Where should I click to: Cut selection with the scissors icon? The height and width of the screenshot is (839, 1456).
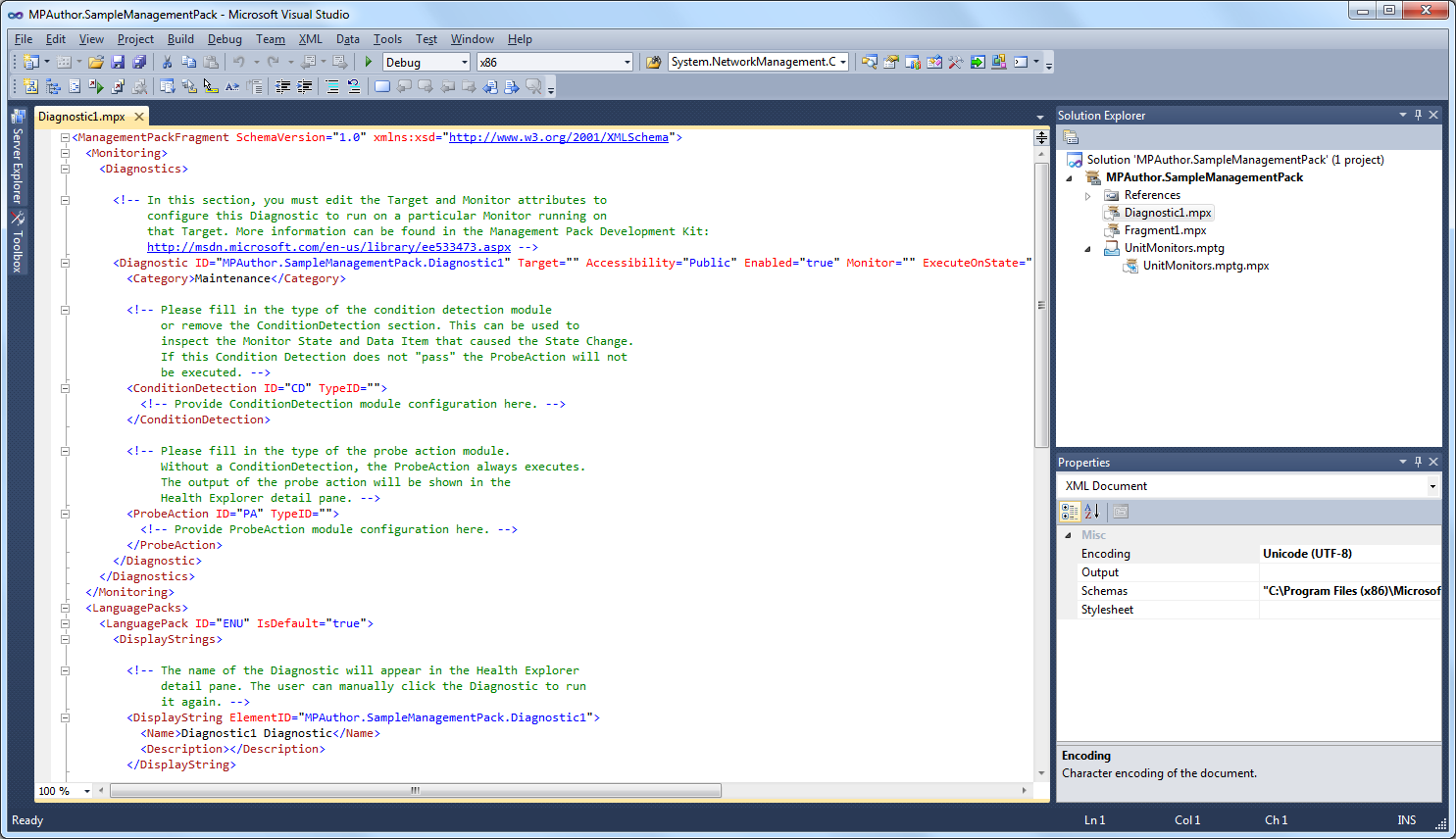(x=168, y=62)
